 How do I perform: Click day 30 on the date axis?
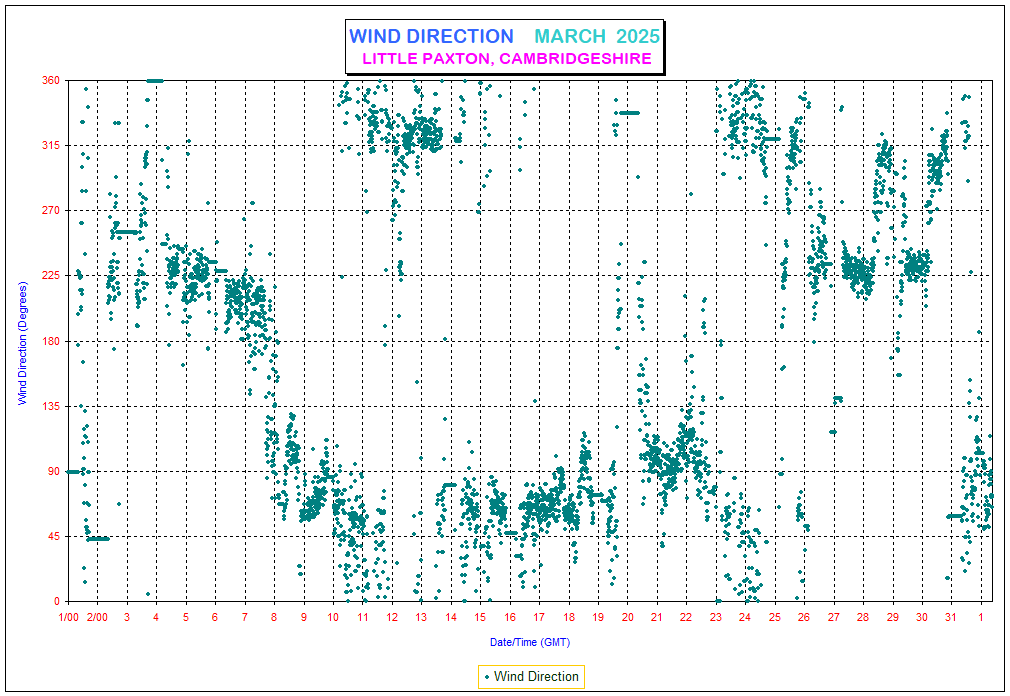coord(922,617)
